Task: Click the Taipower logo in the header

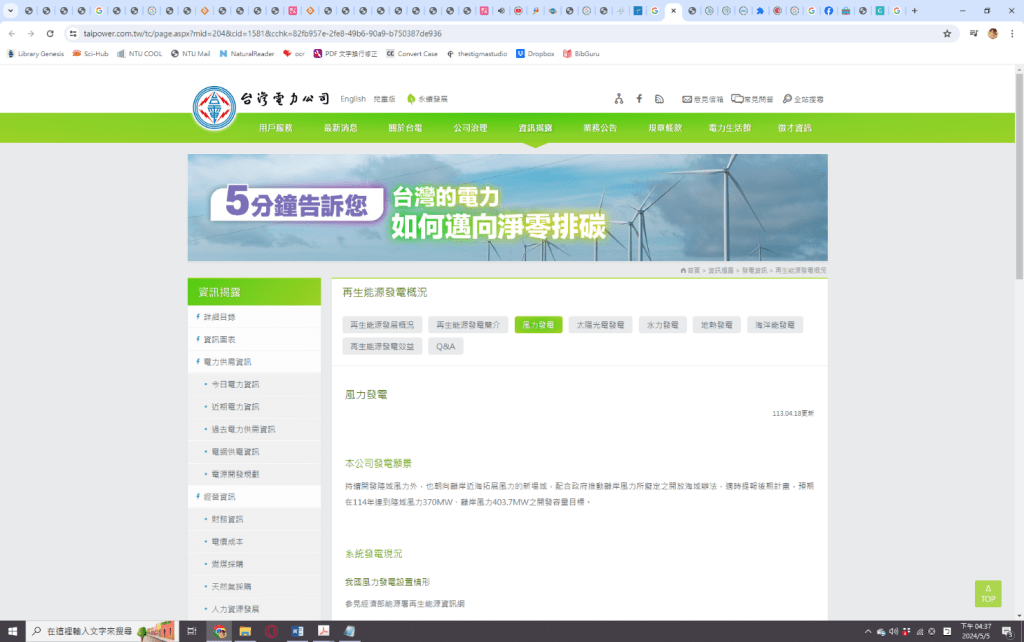Action: point(260,101)
